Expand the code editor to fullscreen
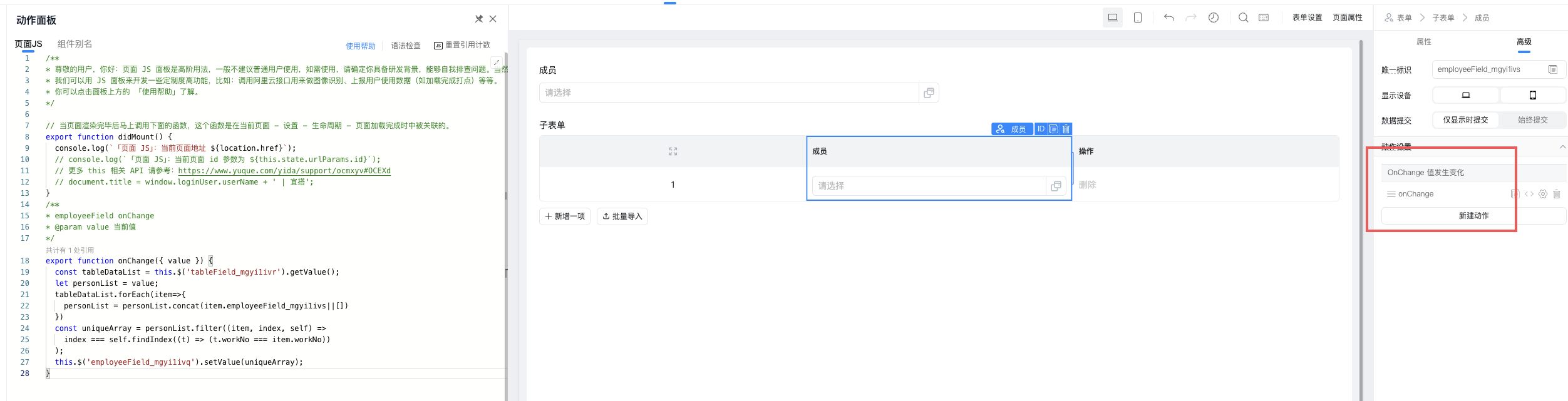This screenshot has width=1568, height=401. tap(496, 63)
